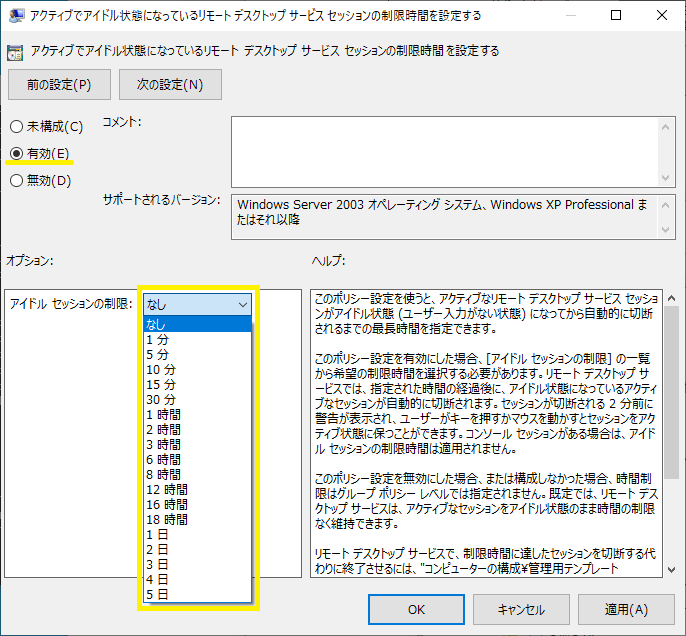Image resolution: width=686 pixels, height=636 pixels.
Task: Click the オプション: label
Action: pyautogui.click(x=30, y=261)
